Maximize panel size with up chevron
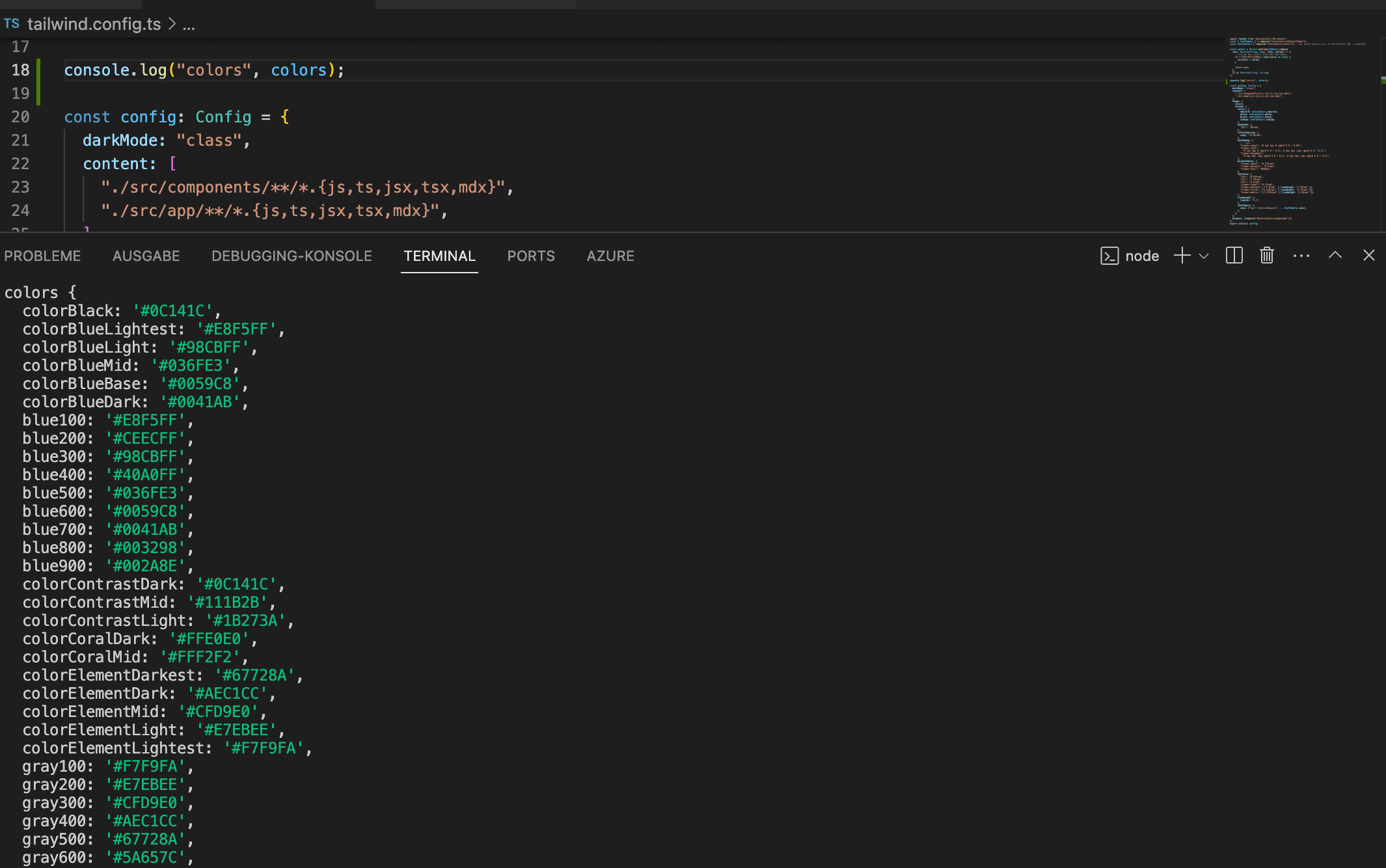This screenshot has width=1386, height=868. tap(1335, 256)
